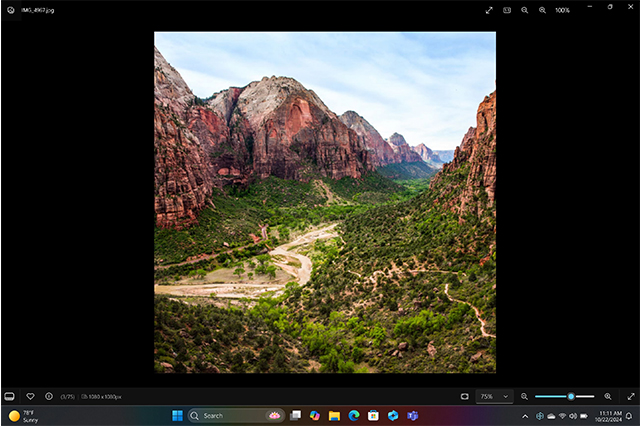Click the canyon landscape photo
This screenshot has width=640, height=426.
pyautogui.click(x=325, y=202)
